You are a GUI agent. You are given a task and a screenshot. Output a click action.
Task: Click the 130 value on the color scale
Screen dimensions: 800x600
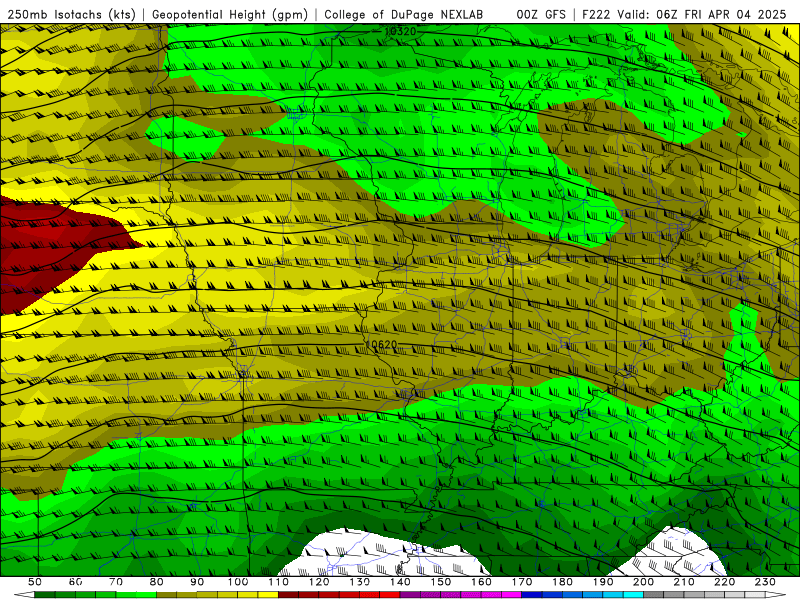pos(360,582)
